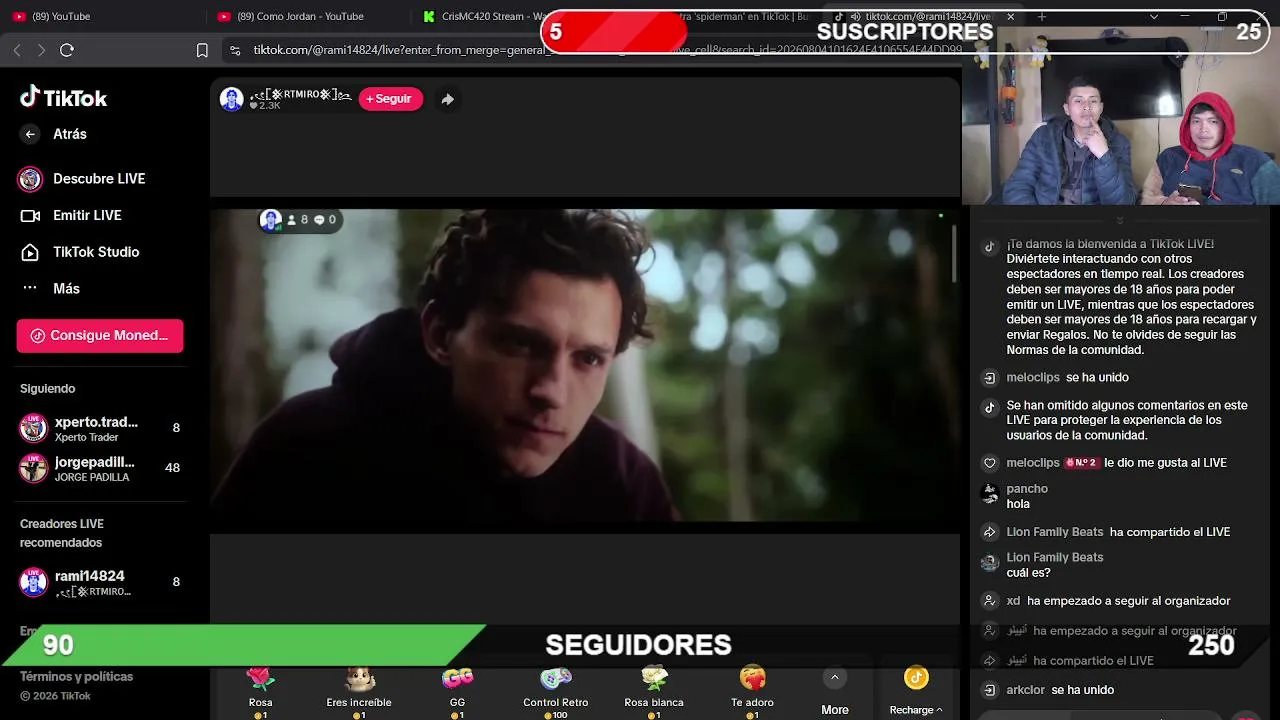Screen dimensions: 1280x720
Task: Open the Descubre LIVE icon
Action: coord(31,179)
